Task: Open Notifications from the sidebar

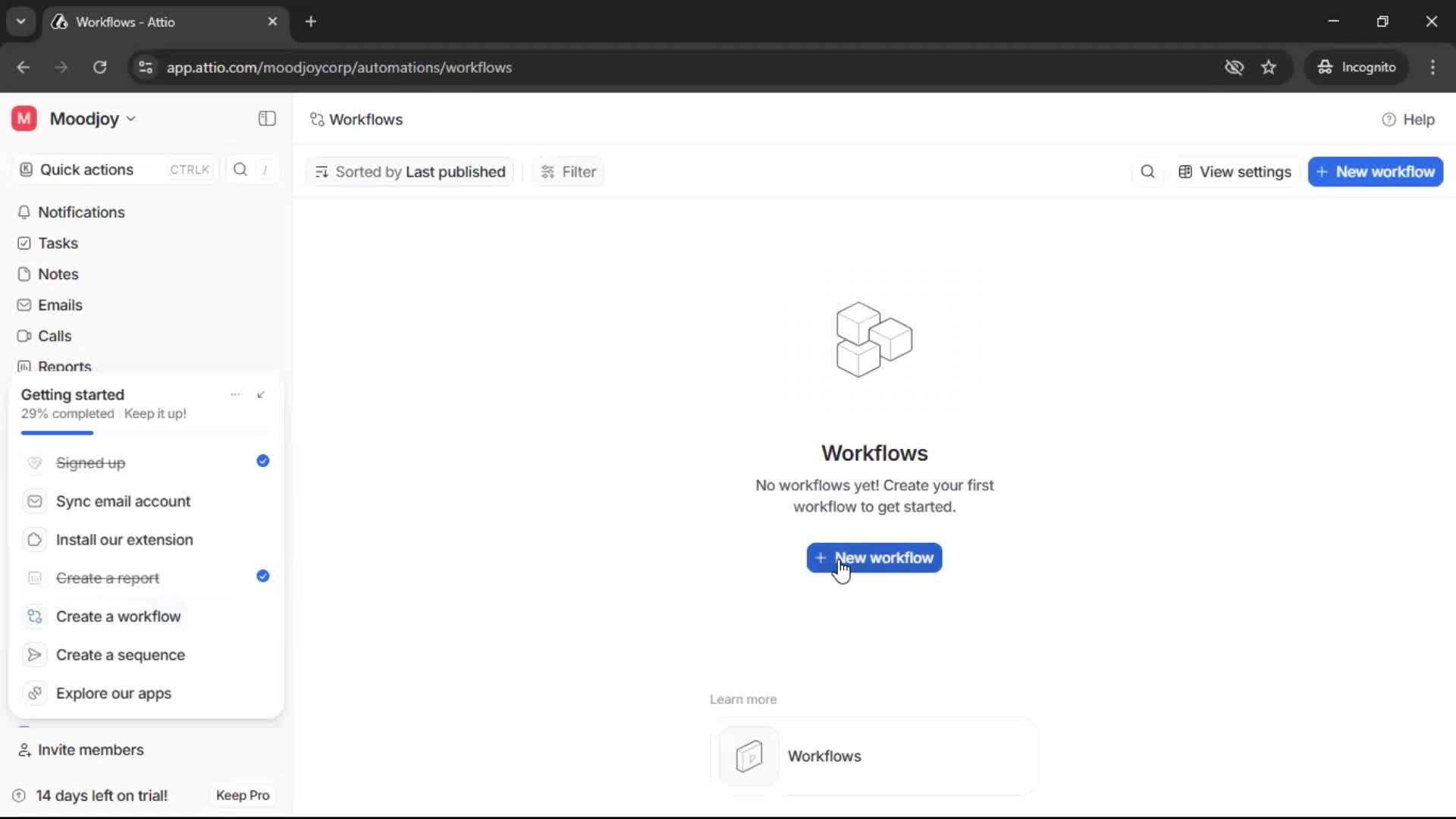Action: [x=83, y=212]
